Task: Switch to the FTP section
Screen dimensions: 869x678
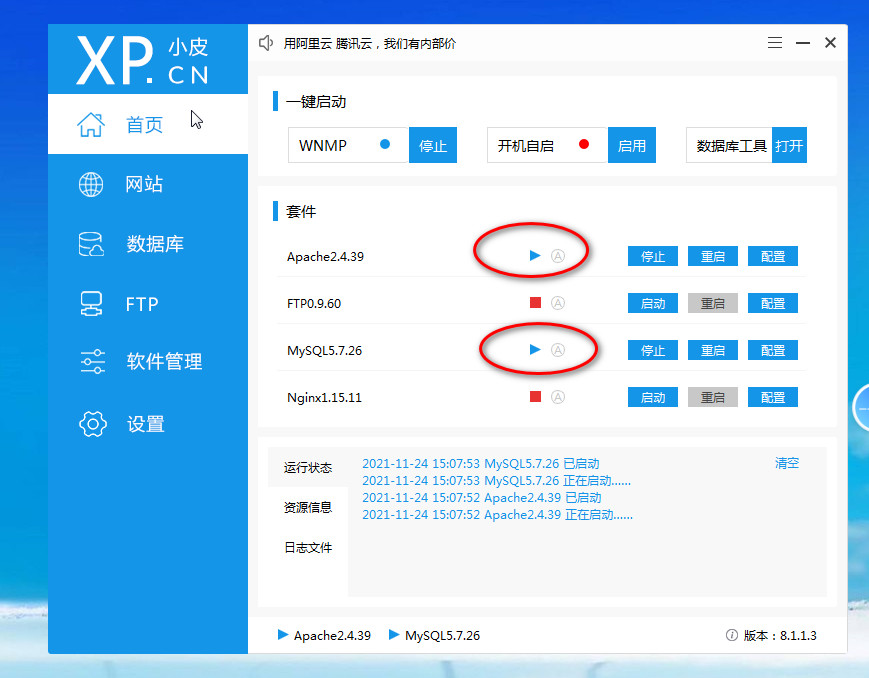Action: 147,304
